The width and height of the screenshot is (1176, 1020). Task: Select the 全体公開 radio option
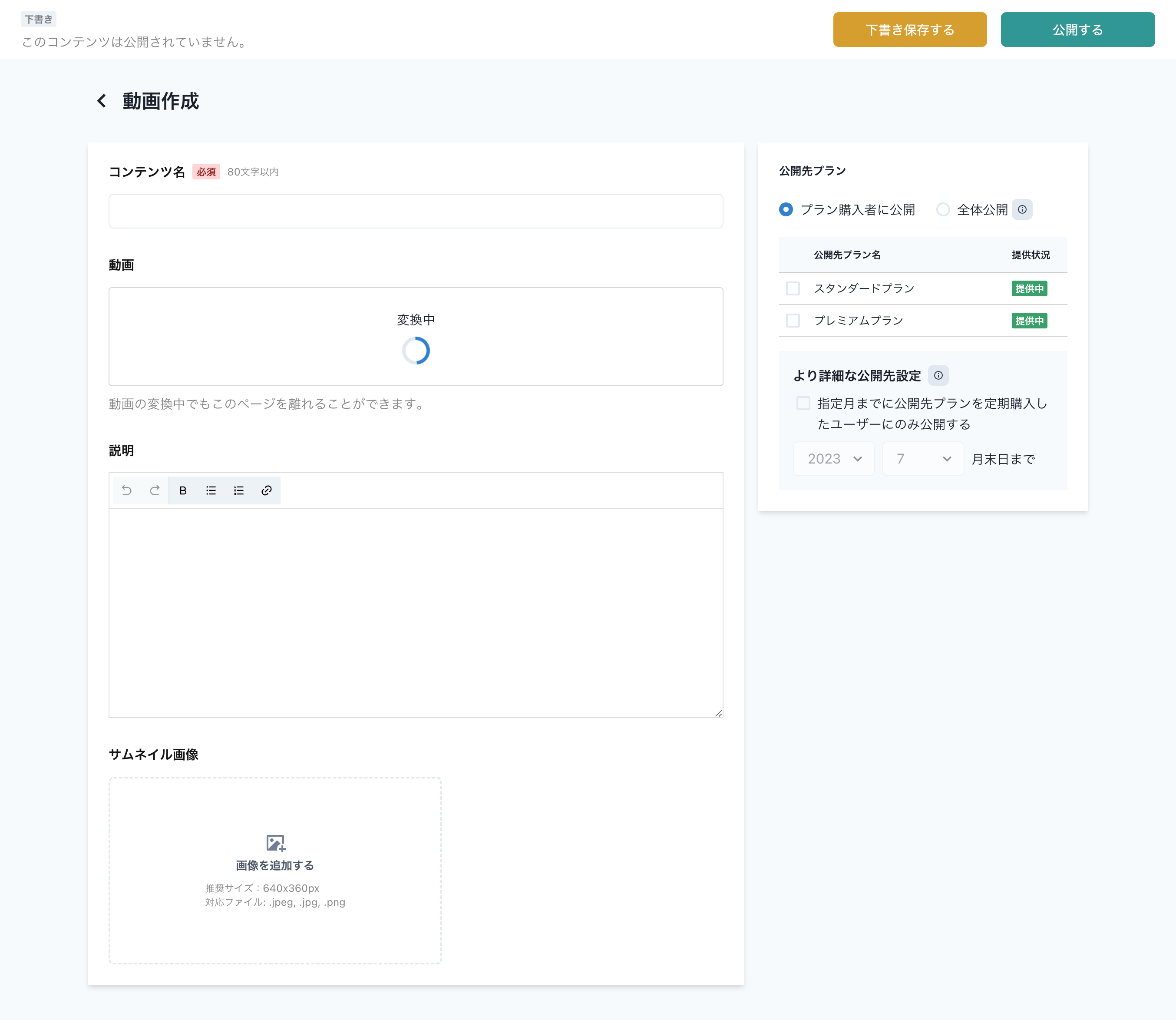click(x=943, y=209)
